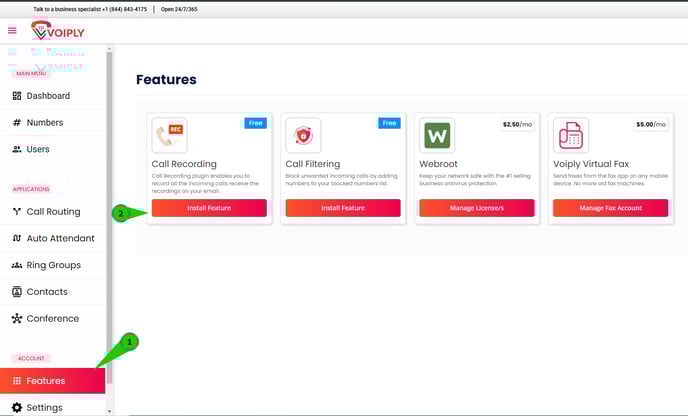Click the Features grid icon in sidebar
The height and width of the screenshot is (416, 688).
point(17,380)
